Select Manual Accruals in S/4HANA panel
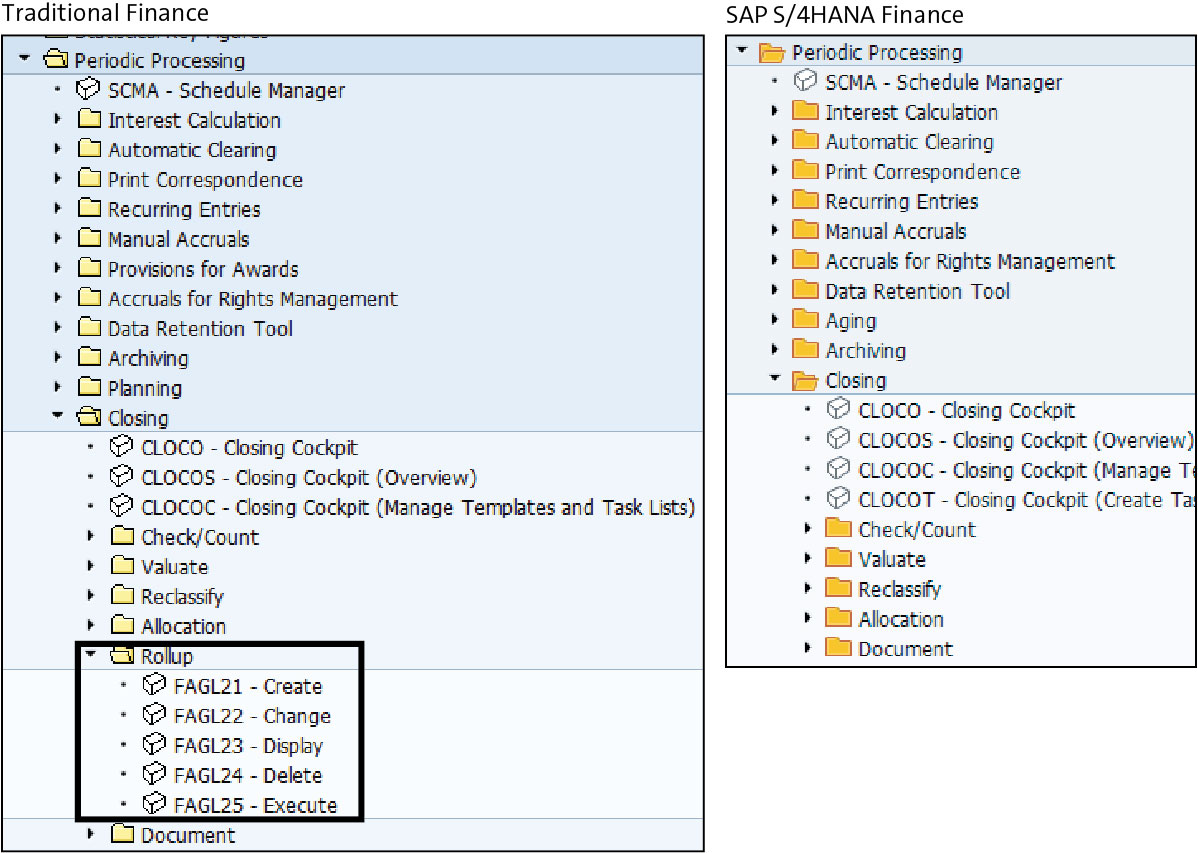The width and height of the screenshot is (1198, 853). click(x=895, y=232)
